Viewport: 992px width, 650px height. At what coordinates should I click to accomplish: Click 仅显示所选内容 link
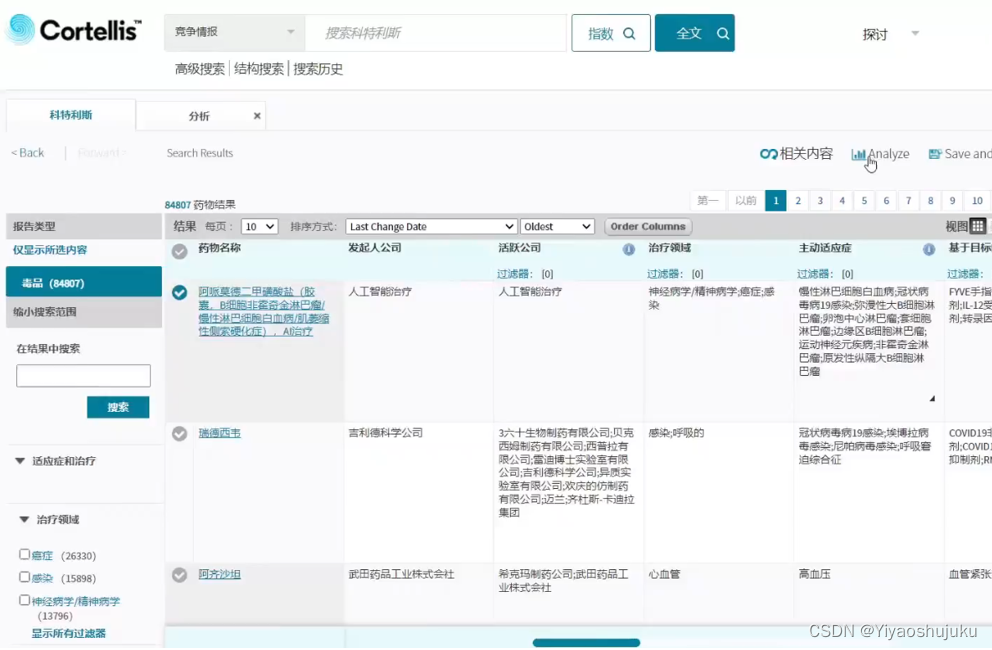(50, 250)
